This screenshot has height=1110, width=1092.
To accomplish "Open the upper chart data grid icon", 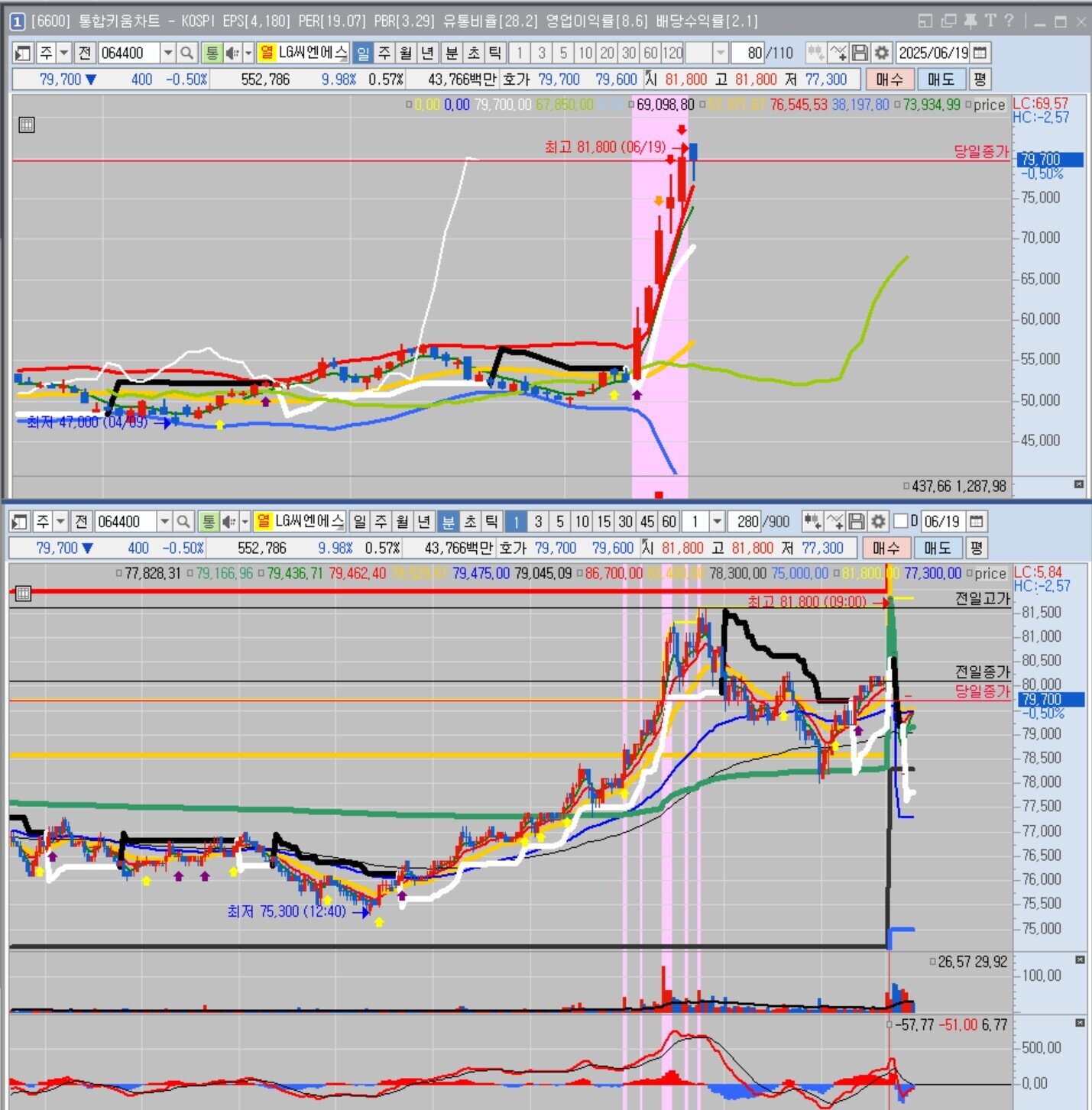I will (27, 125).
